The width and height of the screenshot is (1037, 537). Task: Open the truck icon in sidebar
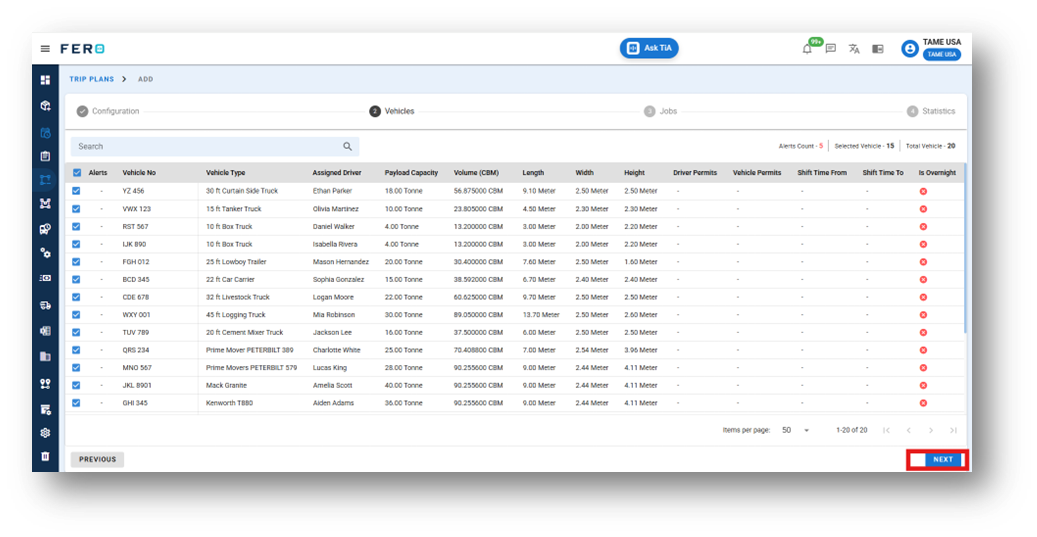coord(45,305)
